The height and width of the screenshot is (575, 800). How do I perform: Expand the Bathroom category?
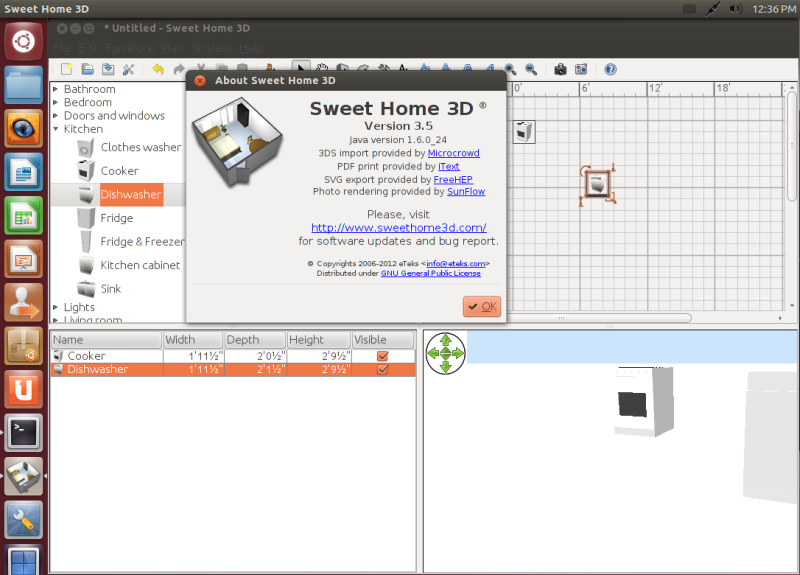tap(56, 89)
